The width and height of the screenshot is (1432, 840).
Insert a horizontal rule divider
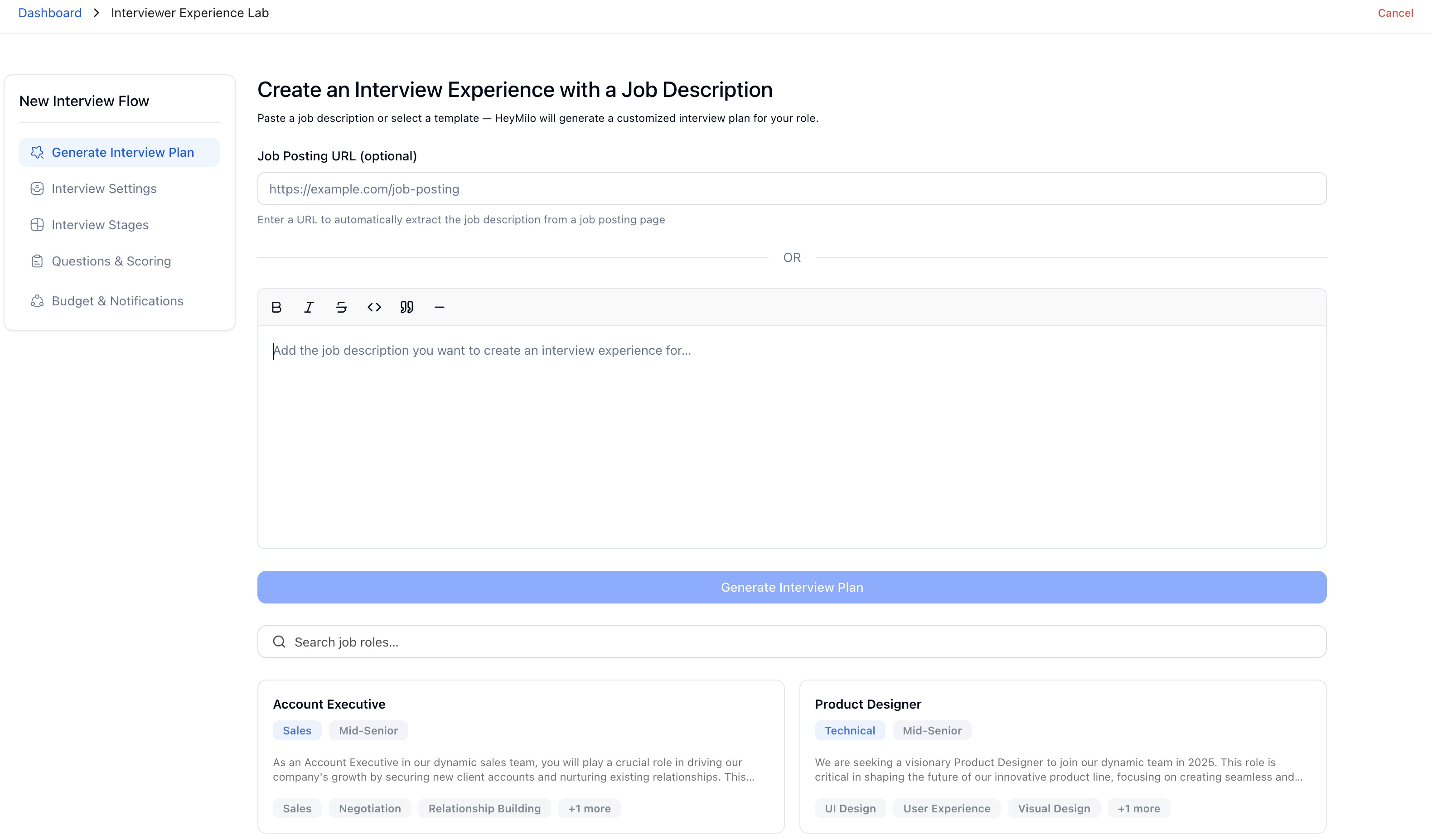tap(439, 307)
